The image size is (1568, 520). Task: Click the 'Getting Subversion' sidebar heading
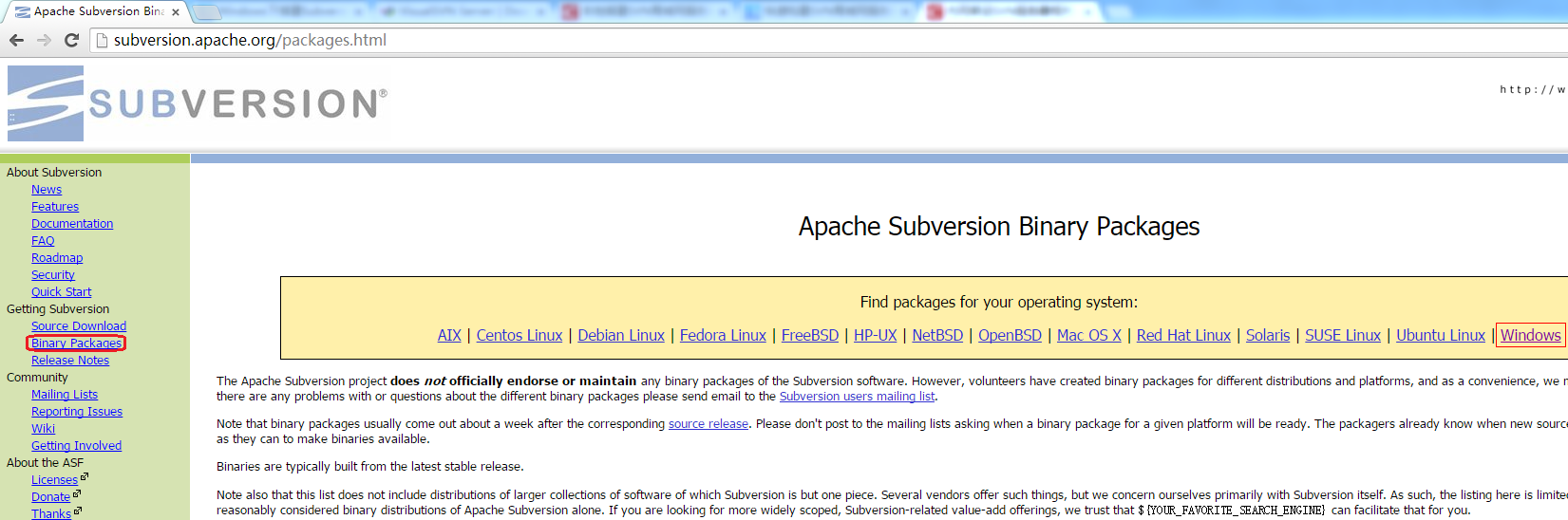pos(58,309)
